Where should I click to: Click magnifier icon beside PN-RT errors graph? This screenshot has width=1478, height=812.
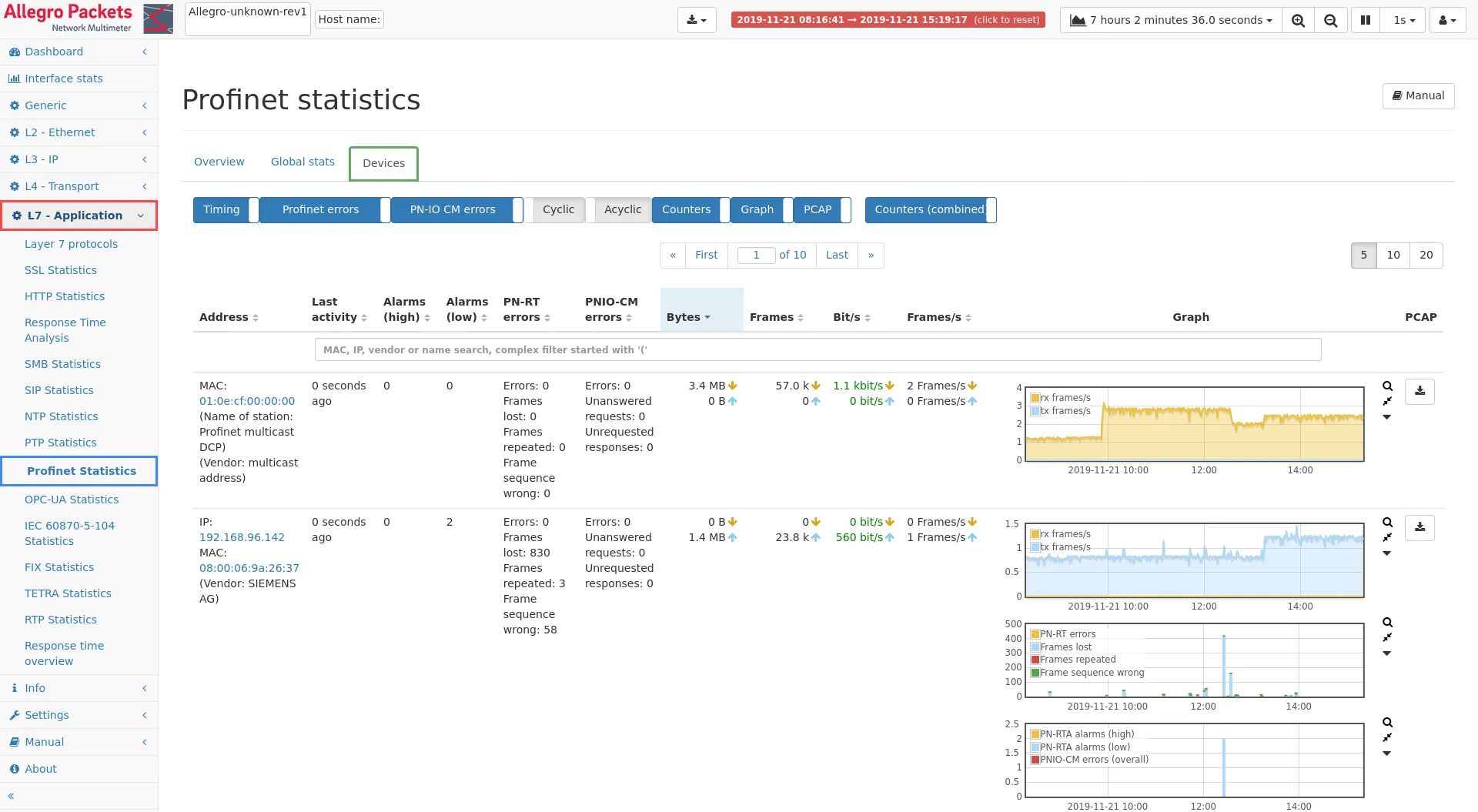1387,623
